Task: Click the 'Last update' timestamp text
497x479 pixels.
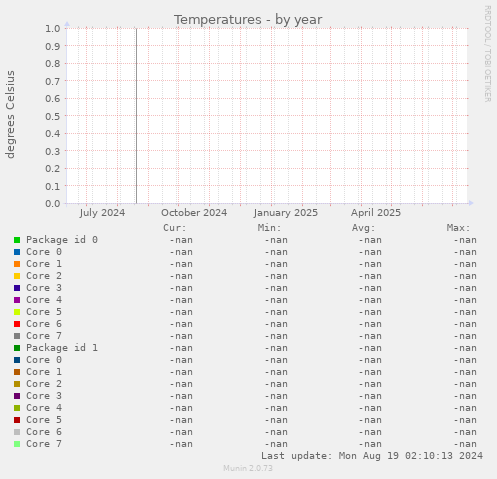Action: [372, 456]
